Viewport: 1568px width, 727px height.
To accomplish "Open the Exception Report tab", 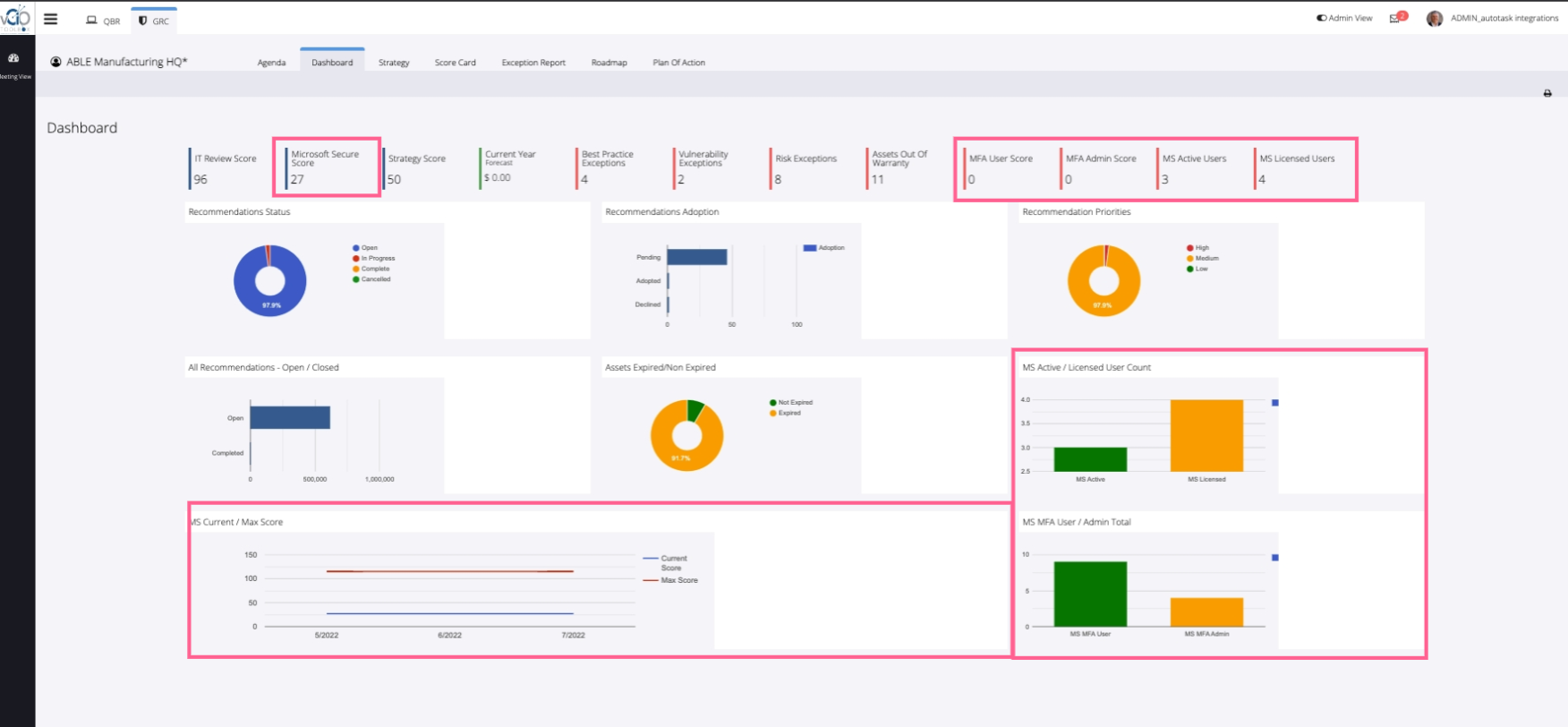I will click(533, 63).
